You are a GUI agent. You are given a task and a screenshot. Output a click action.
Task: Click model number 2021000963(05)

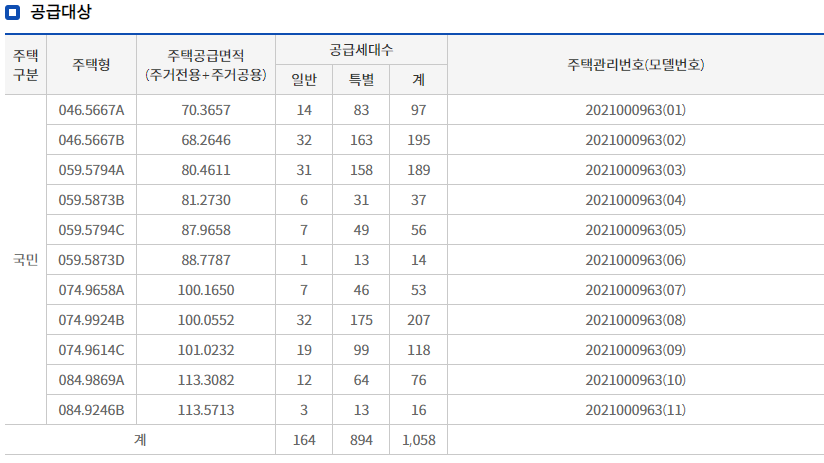point(635,230)
